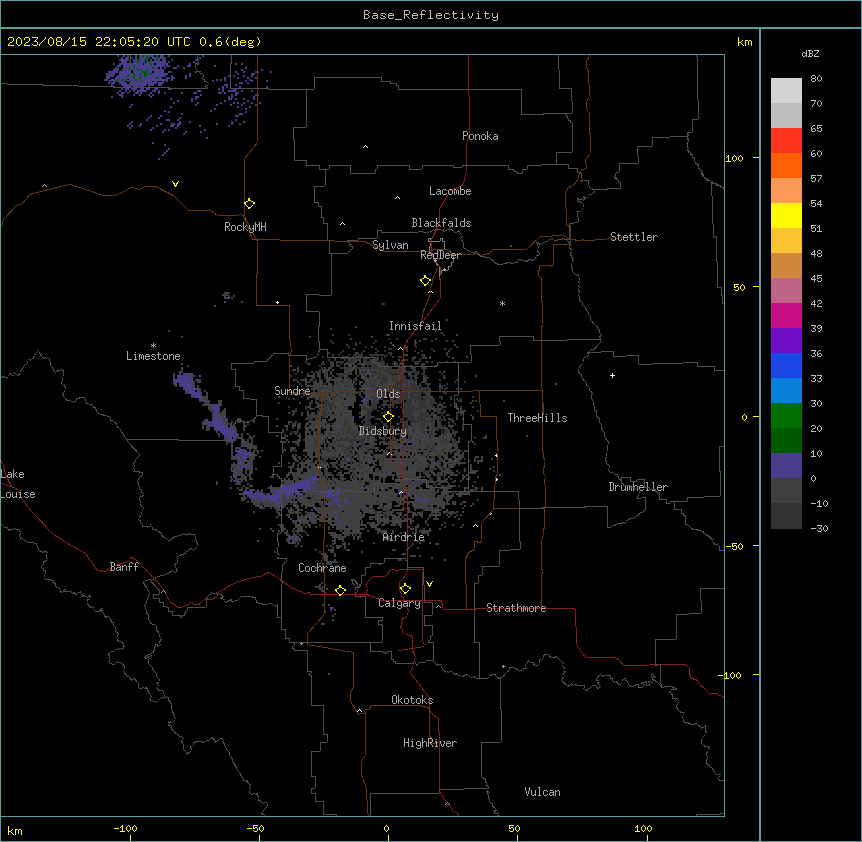Select the bright green 20-30 dBZ swatch

coord(786,416)
